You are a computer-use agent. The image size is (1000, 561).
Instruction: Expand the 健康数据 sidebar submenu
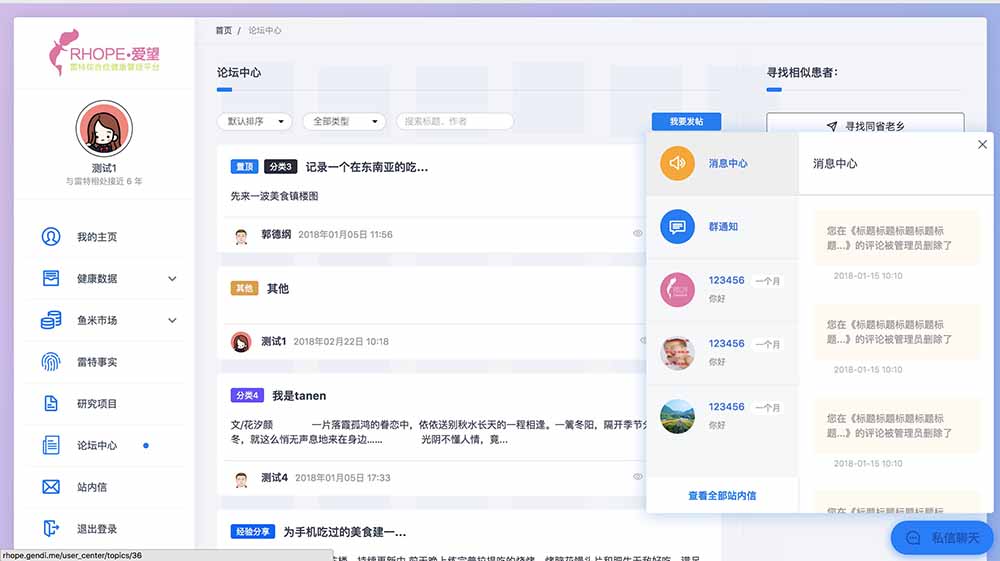tap(172, 279)
